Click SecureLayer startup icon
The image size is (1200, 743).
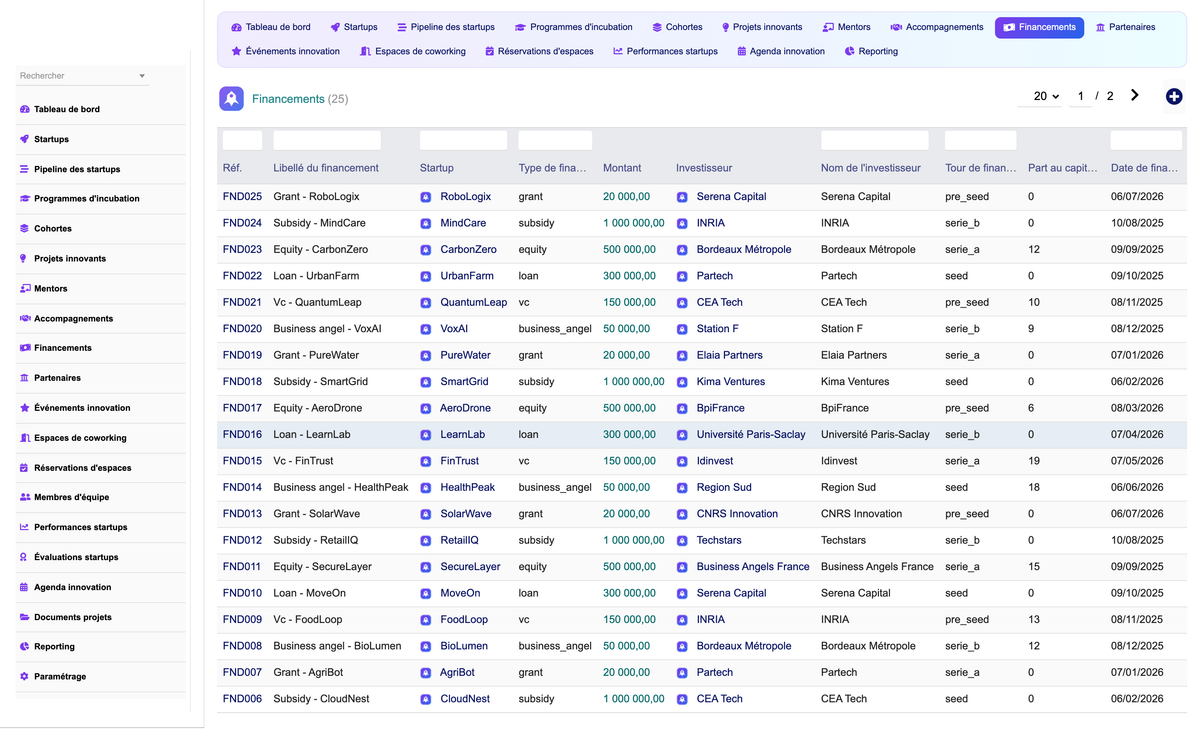coord(426,567)
